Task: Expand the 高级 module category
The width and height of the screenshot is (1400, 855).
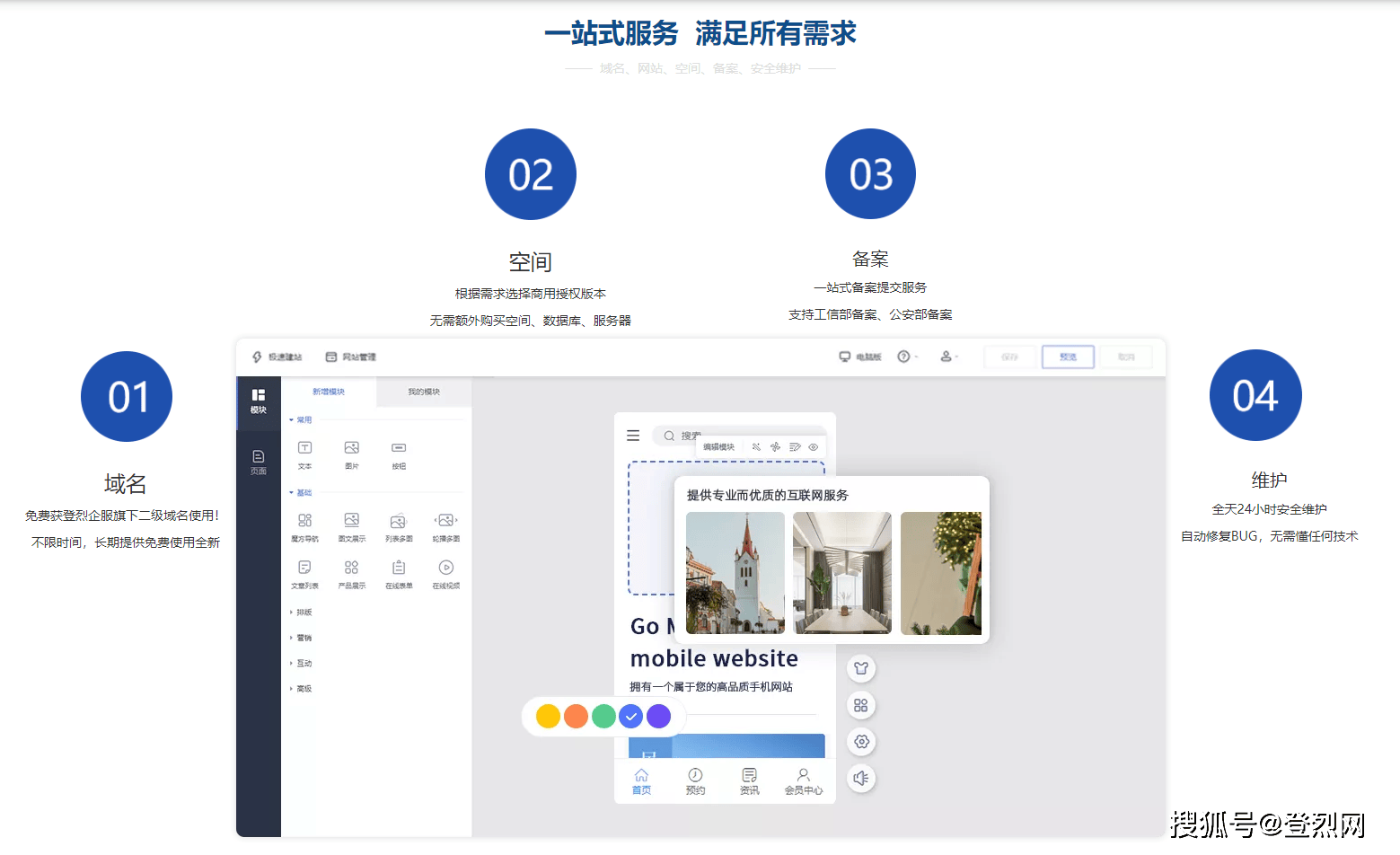Action: click(303, 688)
